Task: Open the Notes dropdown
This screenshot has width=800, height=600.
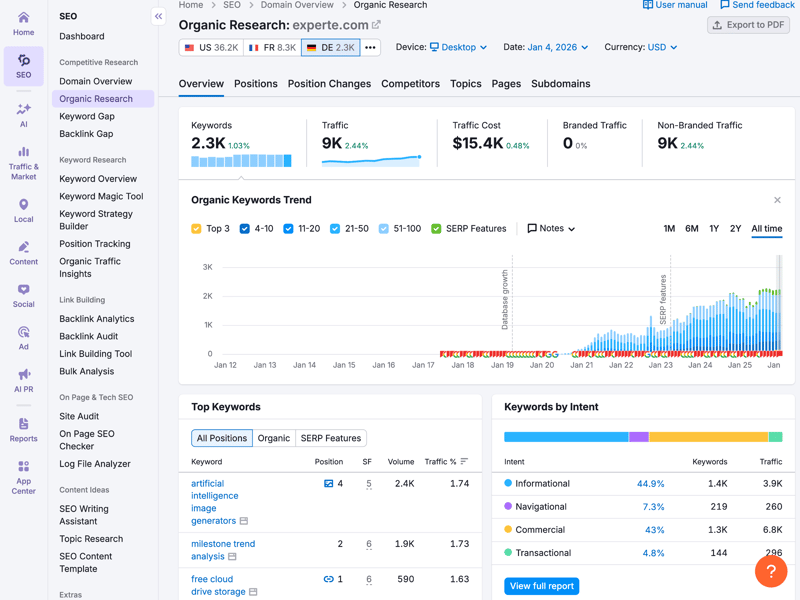Action: [551, 229]
